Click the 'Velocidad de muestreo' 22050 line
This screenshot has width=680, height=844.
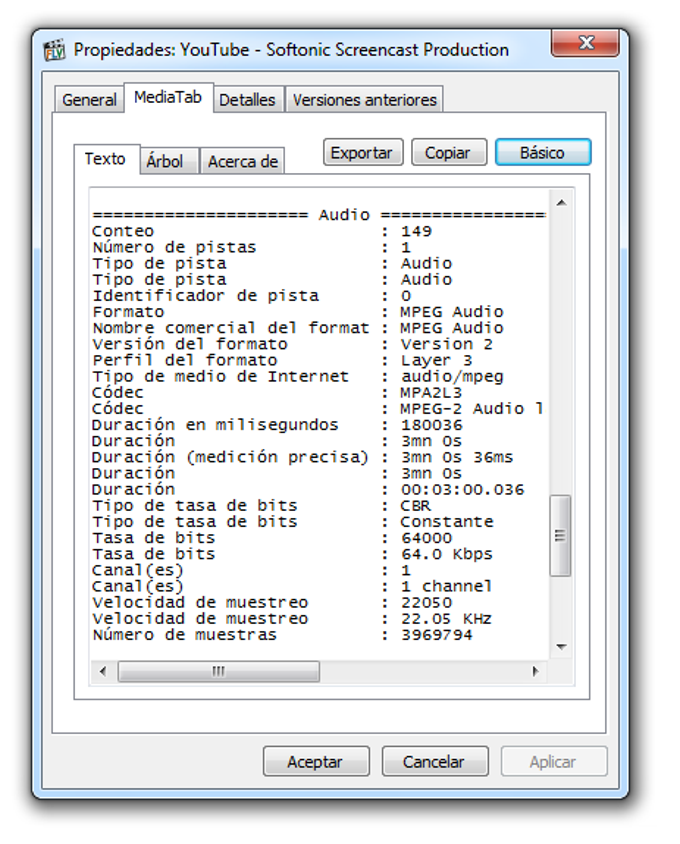tap(272, 603)
